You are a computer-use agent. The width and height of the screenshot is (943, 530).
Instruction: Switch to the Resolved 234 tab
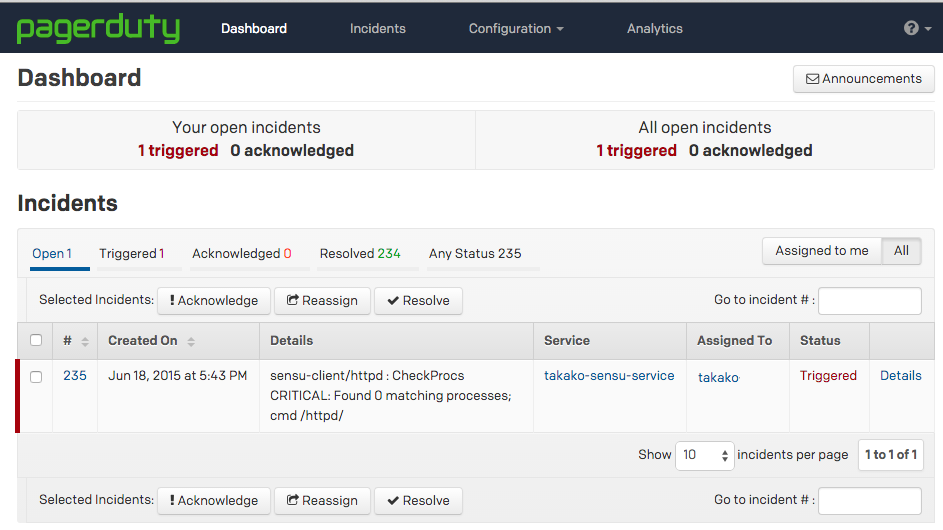(360, 254)
